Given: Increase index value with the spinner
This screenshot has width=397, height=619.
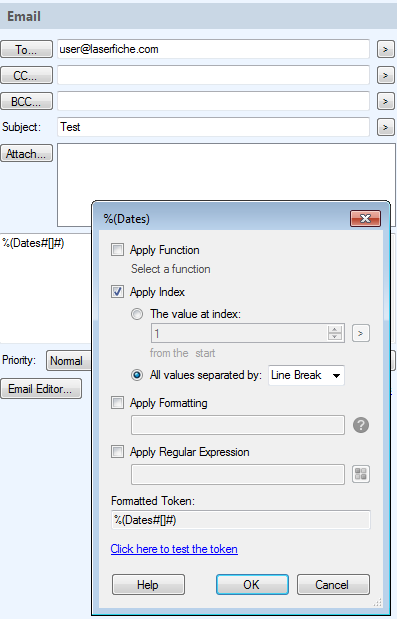Looking at the screenshot, I should 335,329.
